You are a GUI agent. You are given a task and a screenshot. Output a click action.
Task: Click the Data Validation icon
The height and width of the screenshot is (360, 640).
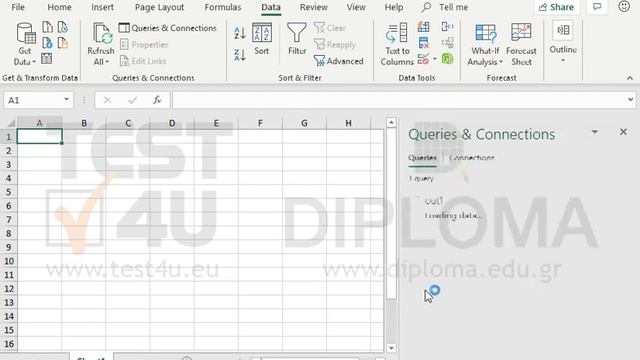pos(423,59)
